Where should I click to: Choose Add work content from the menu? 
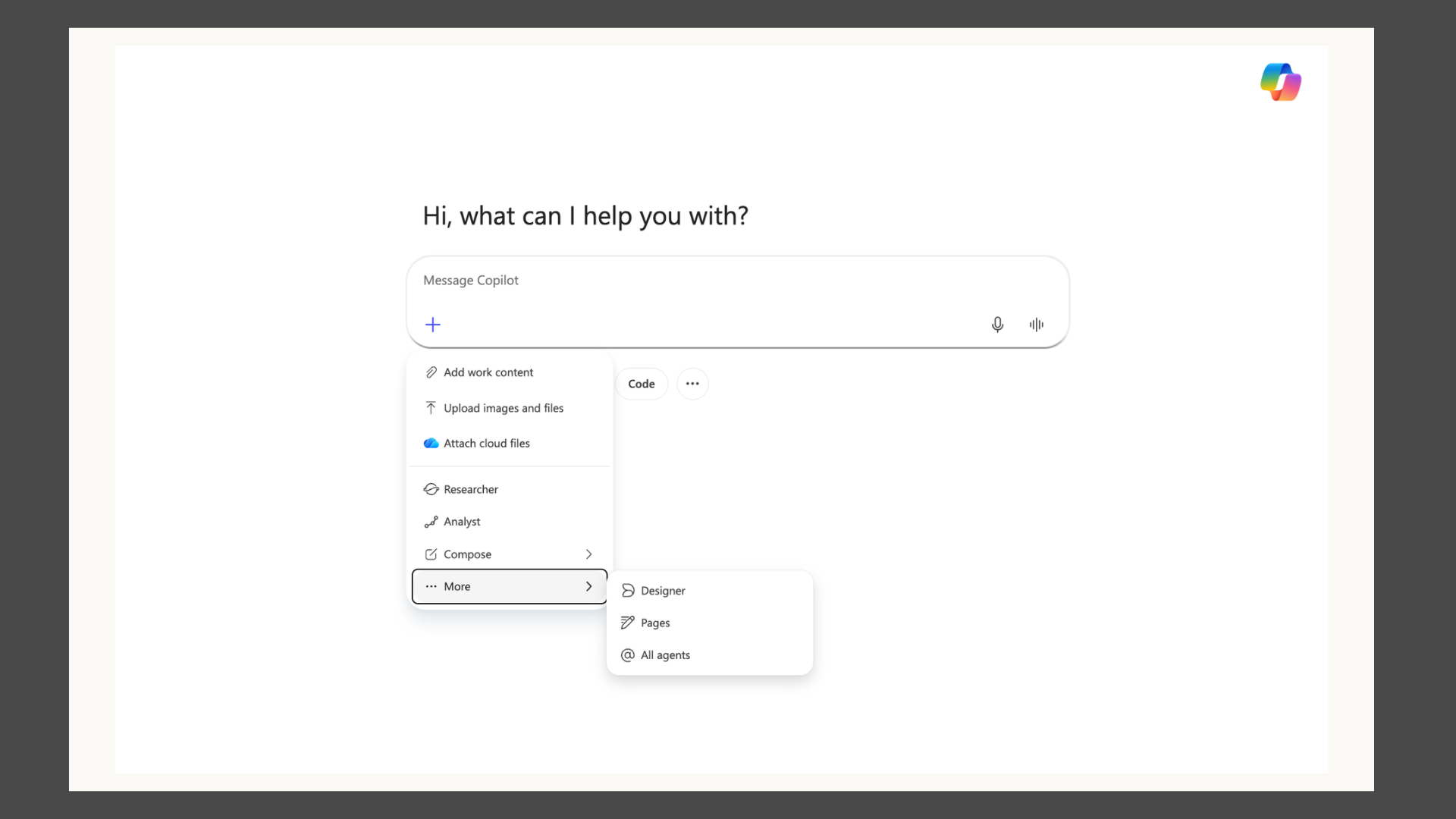[510, 372]
